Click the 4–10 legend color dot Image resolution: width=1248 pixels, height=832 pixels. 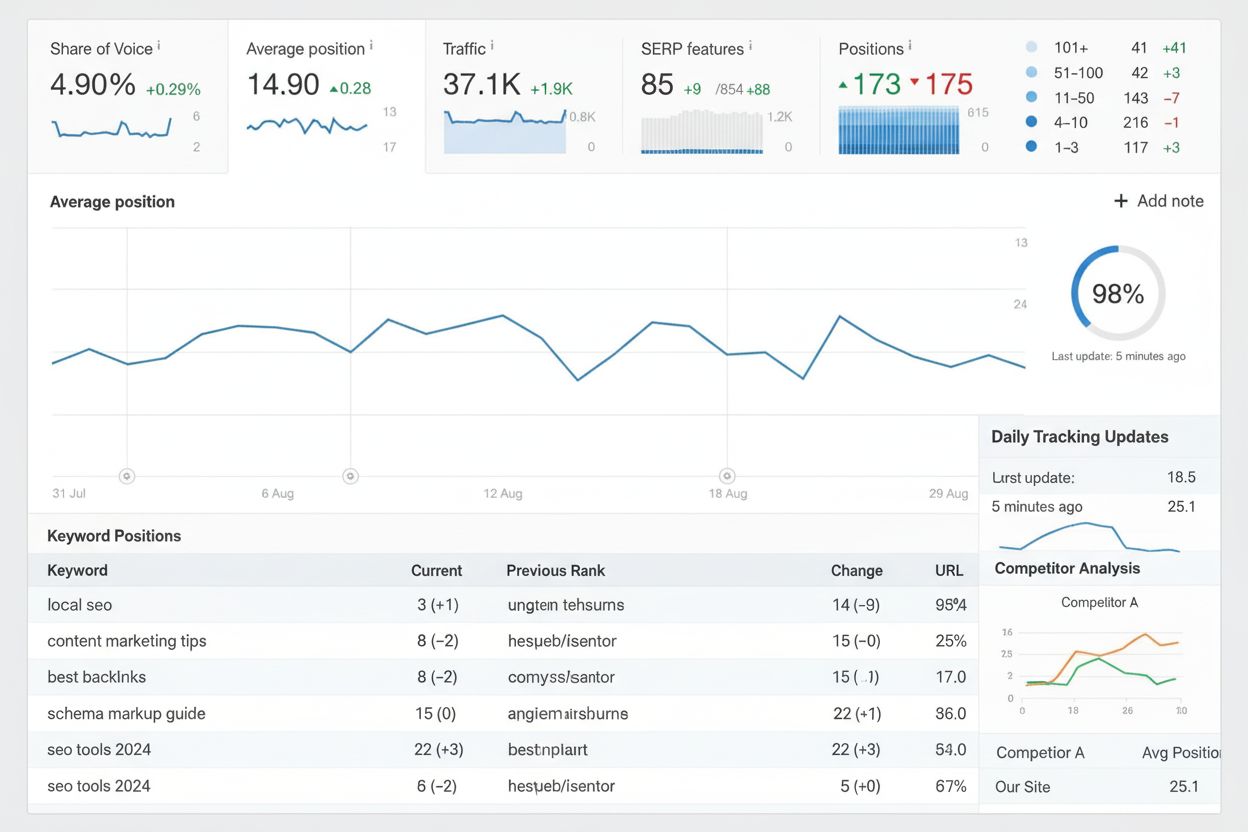(x=1031, y=122)
